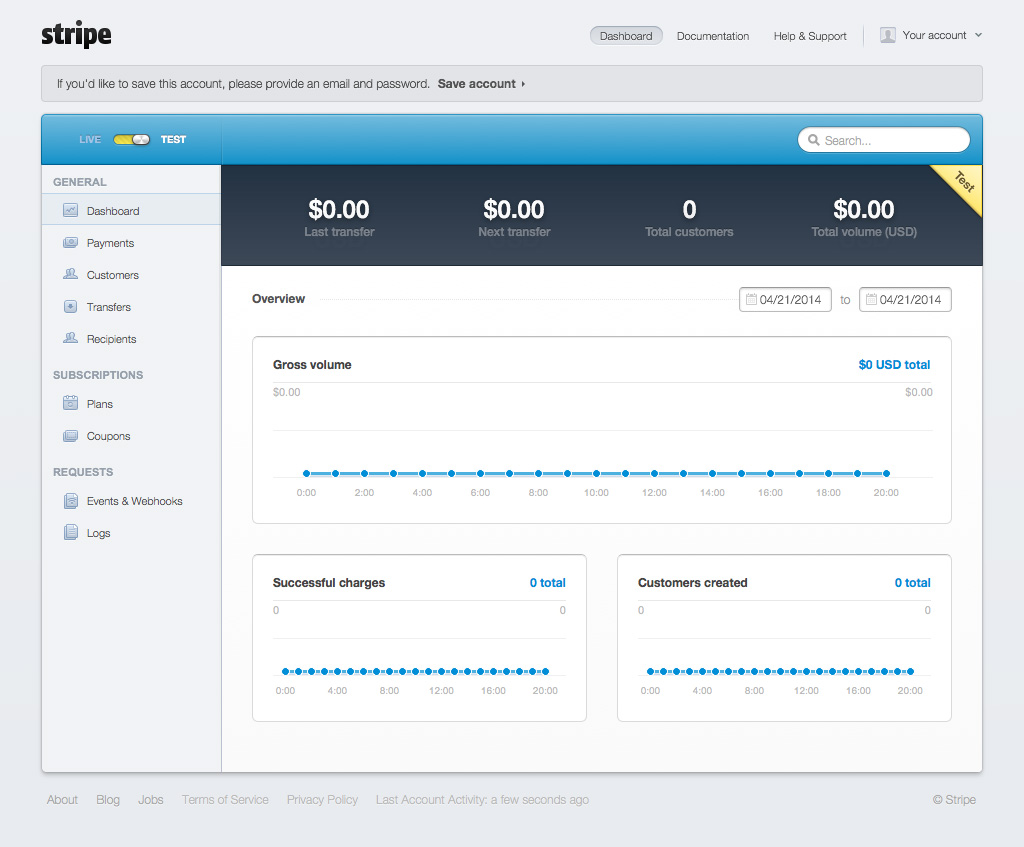Click the Save account link
Viewport: 1024px width, 847px height.
pyautogui.click(x=479, y=84)
